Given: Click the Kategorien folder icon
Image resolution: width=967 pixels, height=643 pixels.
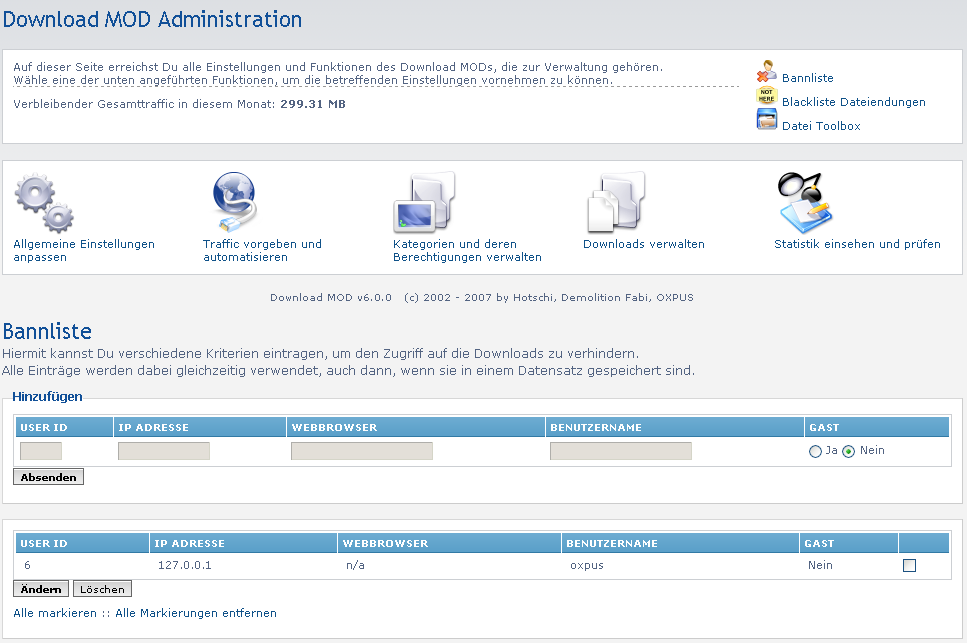Looking at the screenshot, I should (x=424, y=202).
